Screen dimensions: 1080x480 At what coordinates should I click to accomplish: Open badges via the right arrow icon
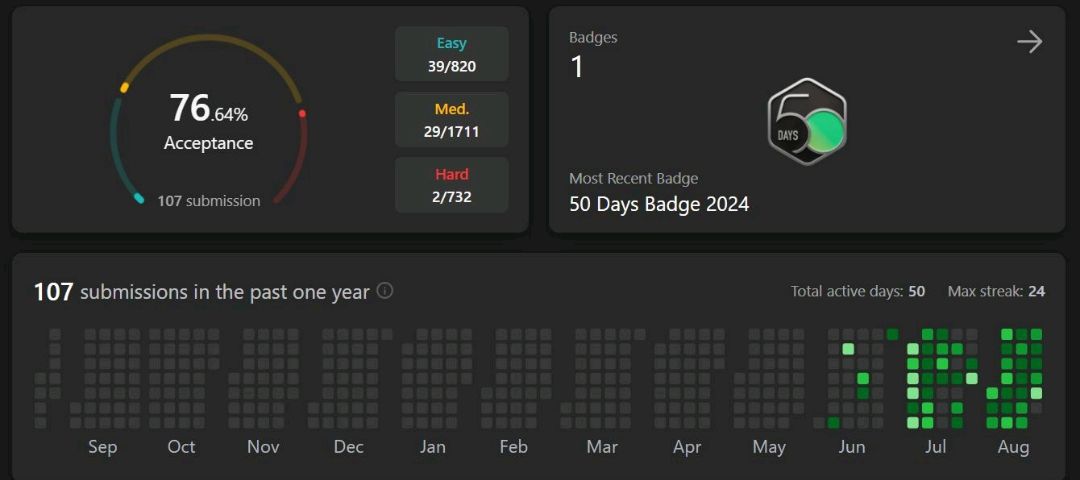coord(1030,42)
